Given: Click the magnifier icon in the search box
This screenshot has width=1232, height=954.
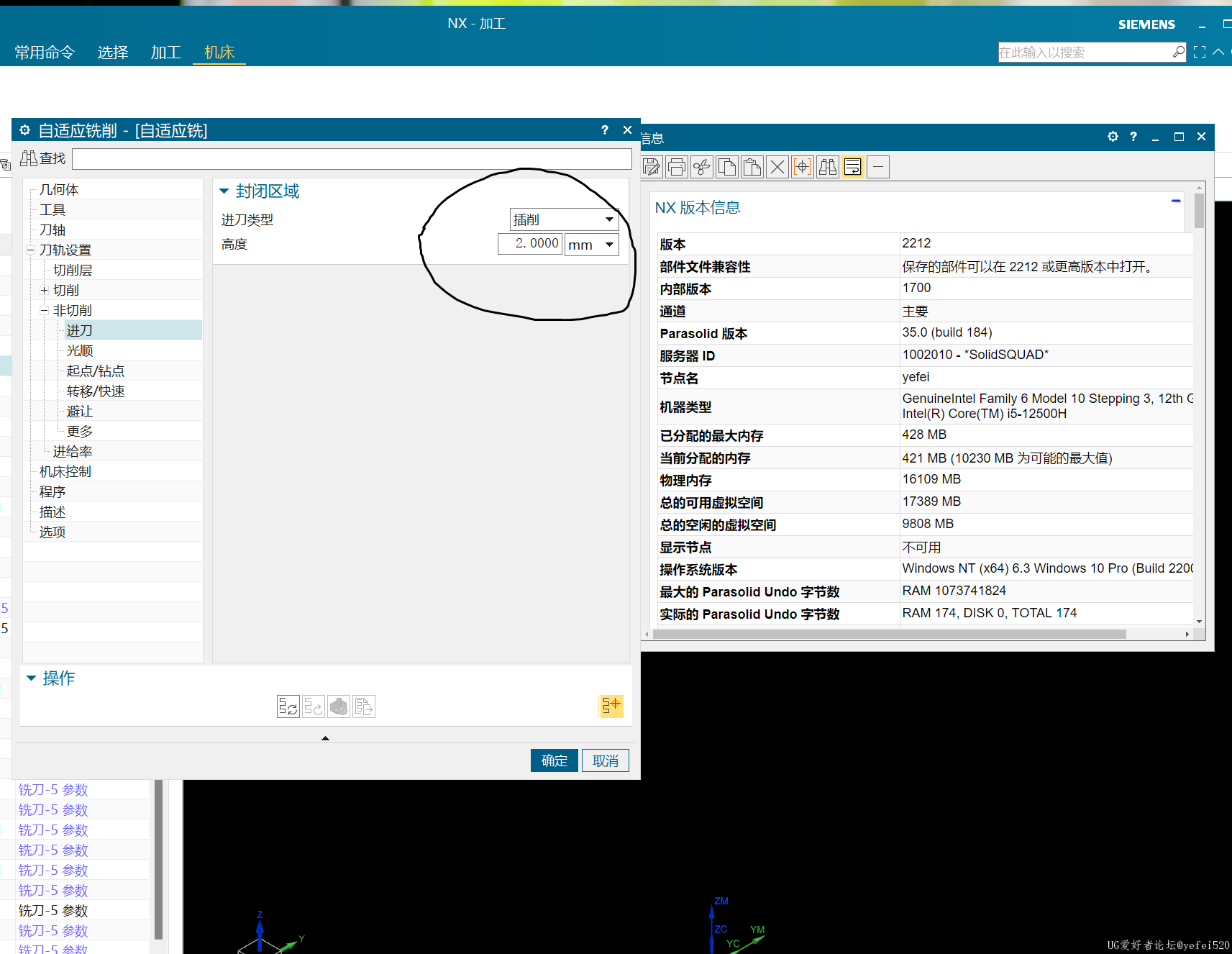Looking at the screenshot, I should 1178,52.
